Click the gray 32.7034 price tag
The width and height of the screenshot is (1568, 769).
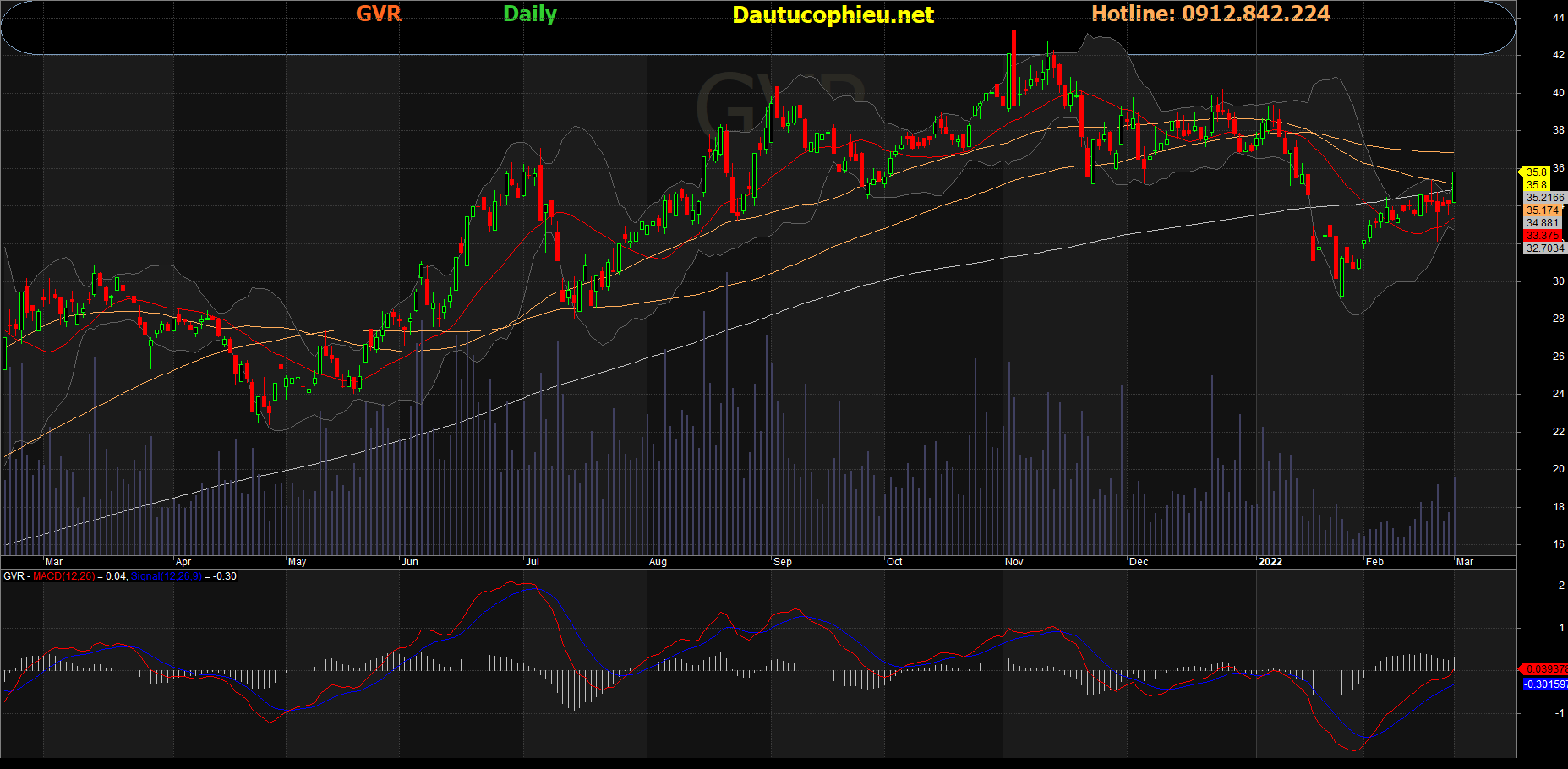pyautogui.click(x=1544, y=248)
